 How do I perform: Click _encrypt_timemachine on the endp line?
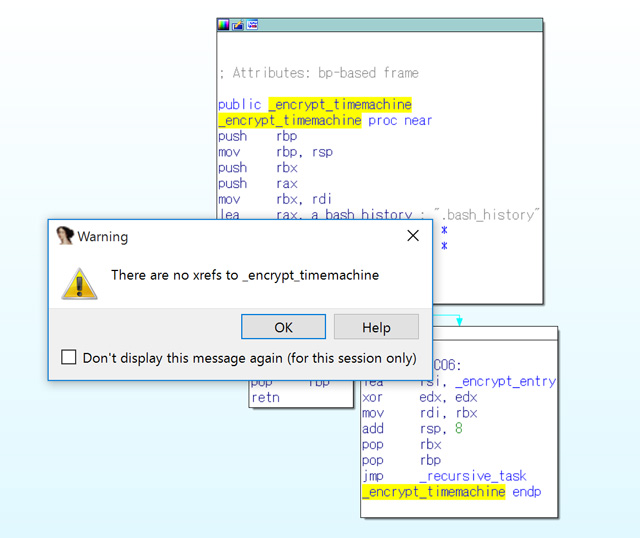tap(433, 492)
